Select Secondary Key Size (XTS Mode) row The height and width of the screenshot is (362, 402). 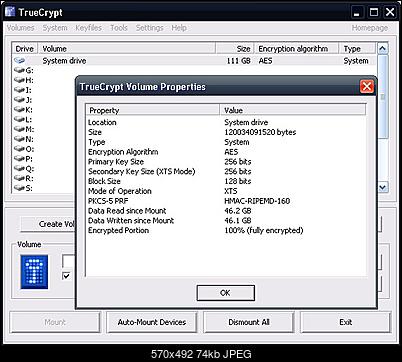227,172
